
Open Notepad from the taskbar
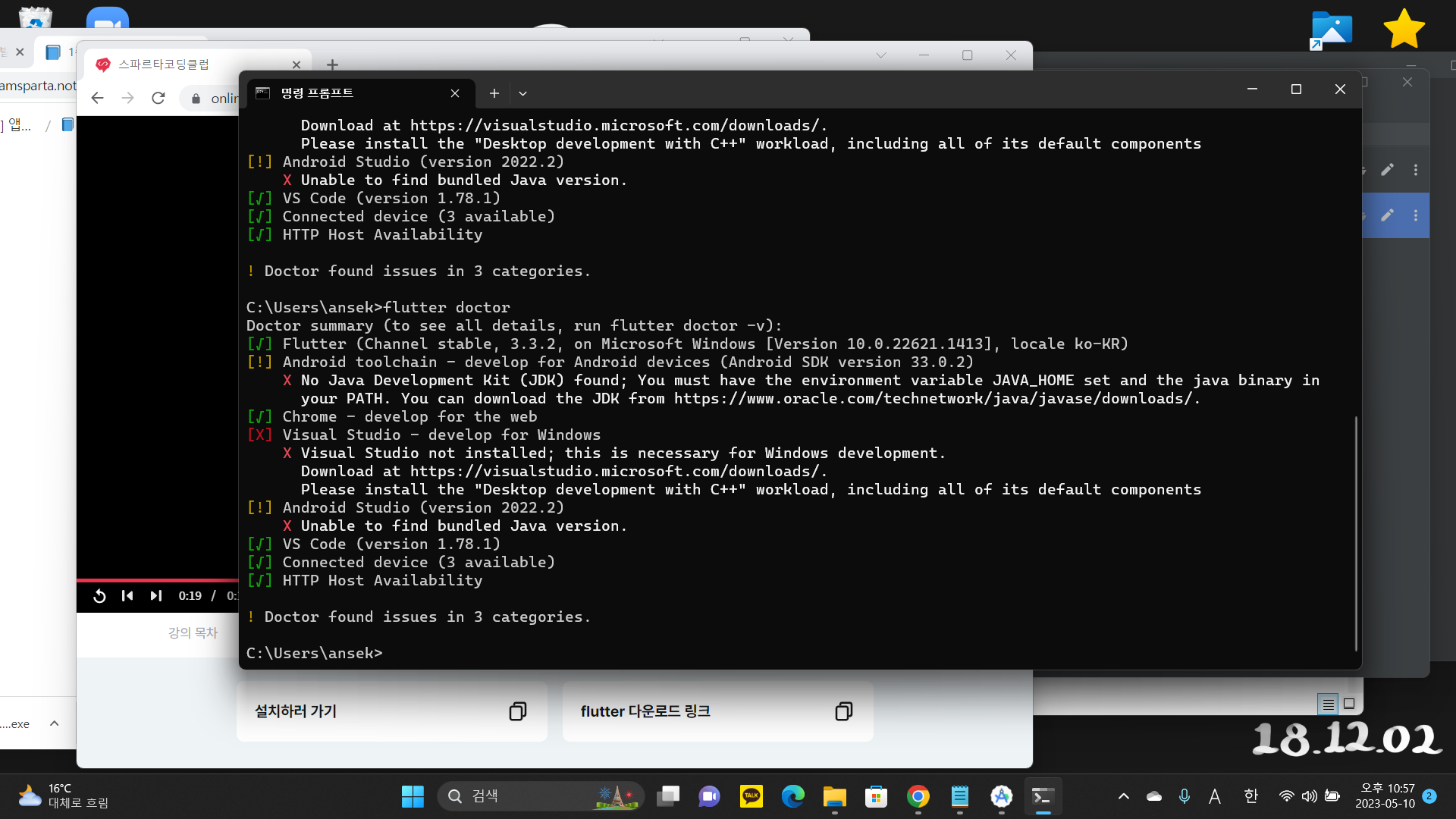pyautogui.click(x=960, y=796)
